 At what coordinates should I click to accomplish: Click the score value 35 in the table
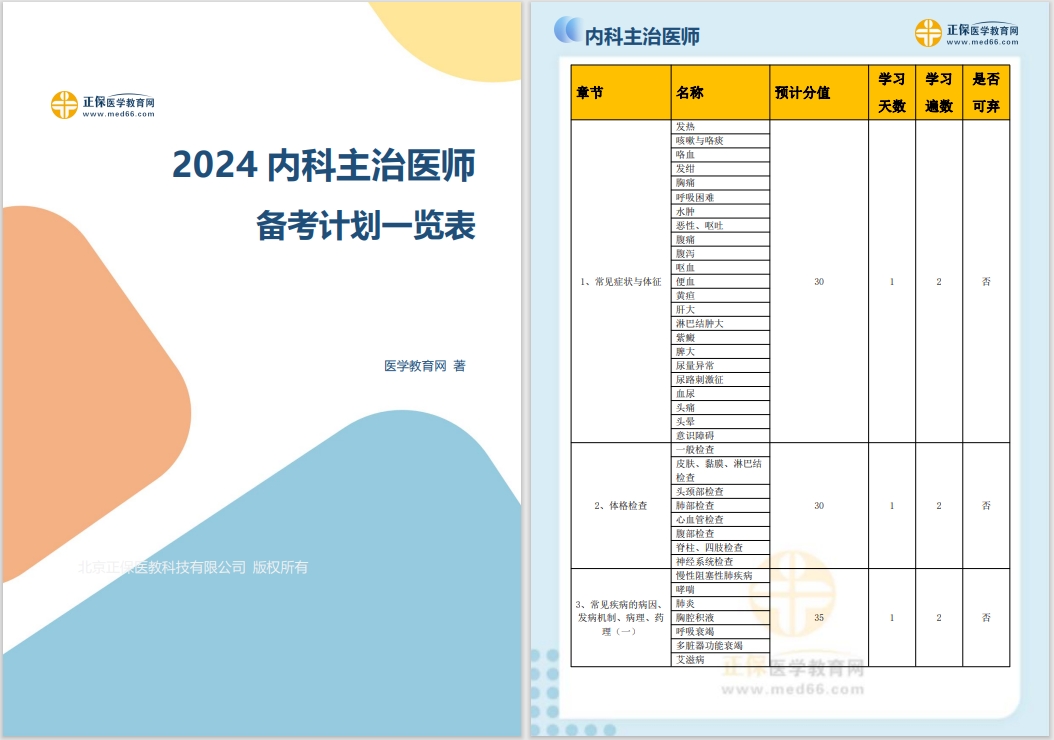click(x=819, y=618)
